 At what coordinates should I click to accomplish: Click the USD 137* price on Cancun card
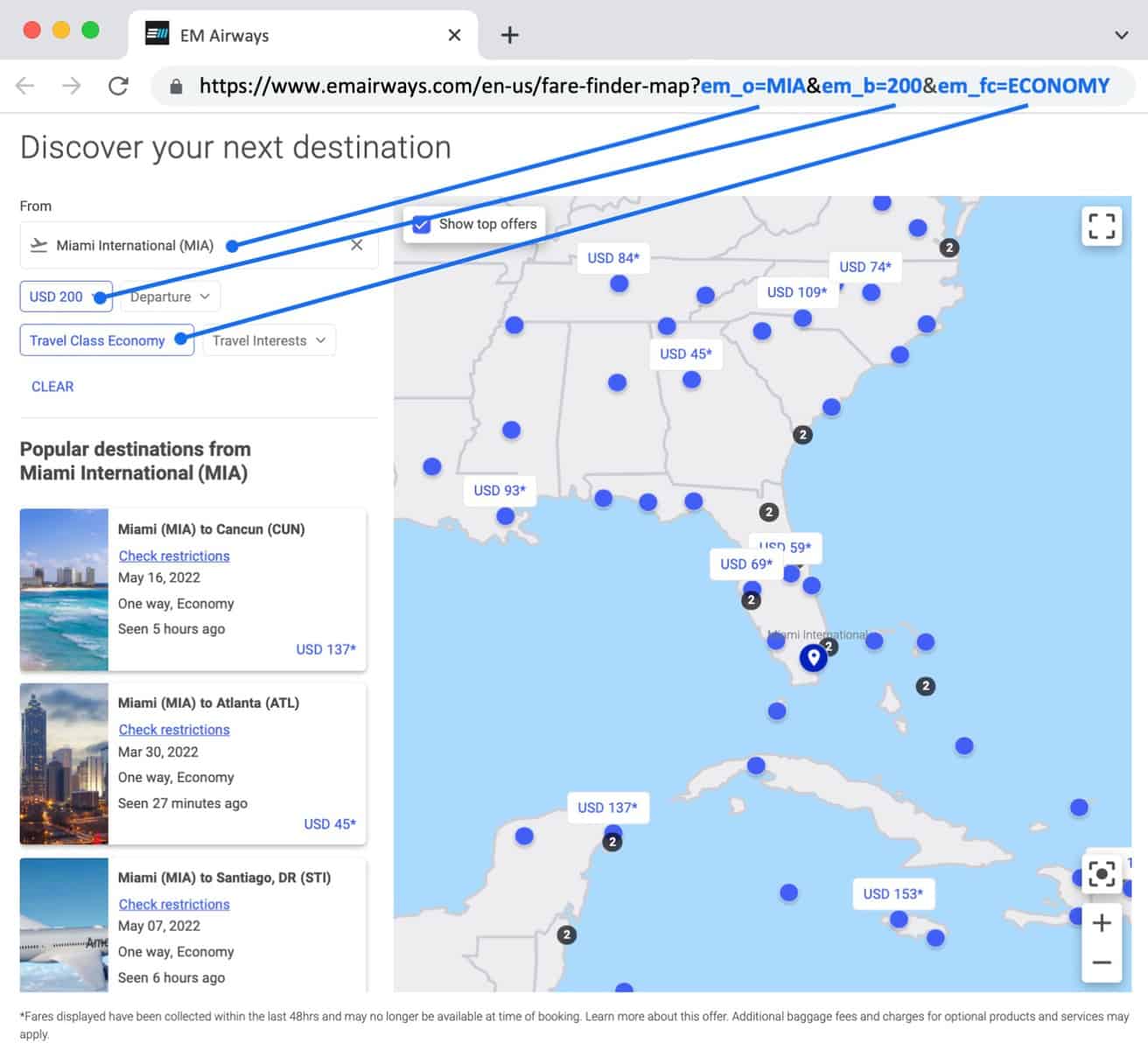tap(326, 649)
